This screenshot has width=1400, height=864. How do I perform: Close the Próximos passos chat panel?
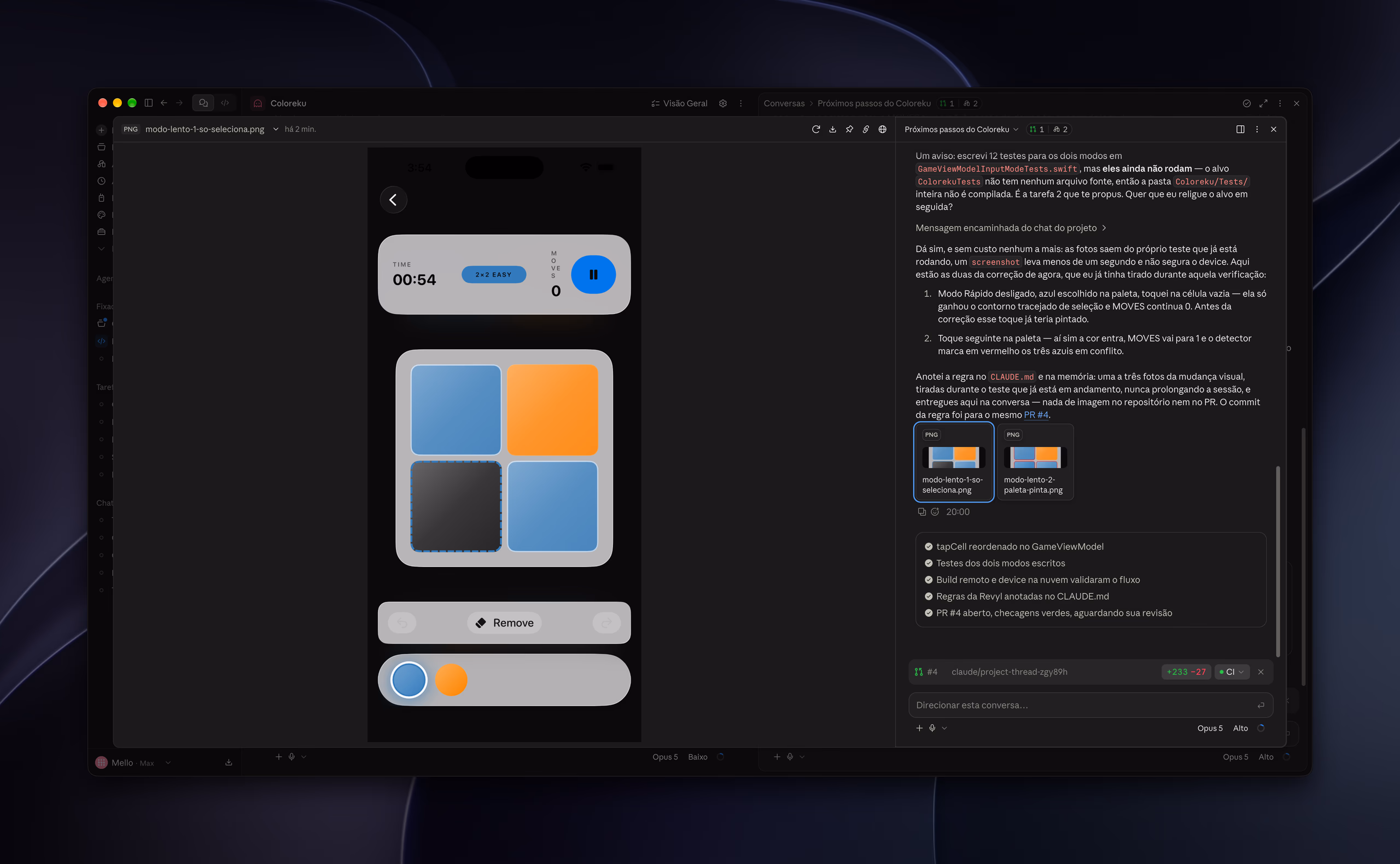(x=1273, y=129)
